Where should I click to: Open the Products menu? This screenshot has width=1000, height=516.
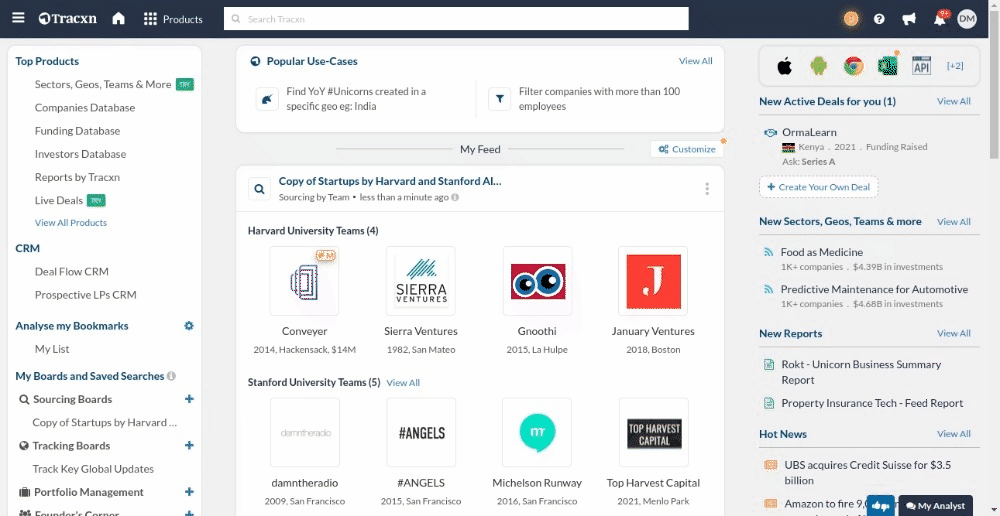coord(173,19)
